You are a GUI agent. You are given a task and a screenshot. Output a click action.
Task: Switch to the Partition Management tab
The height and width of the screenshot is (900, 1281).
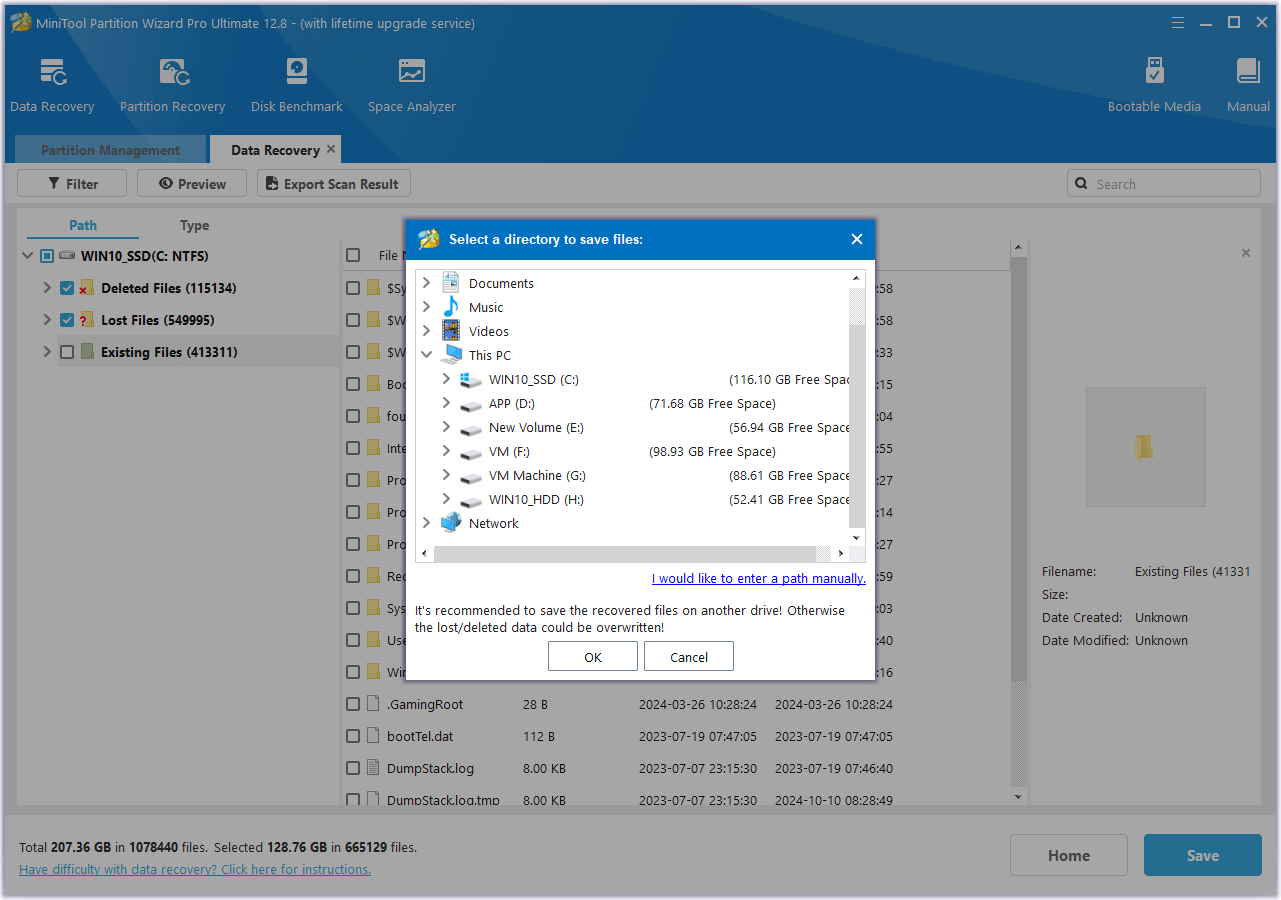click(110, 150)
